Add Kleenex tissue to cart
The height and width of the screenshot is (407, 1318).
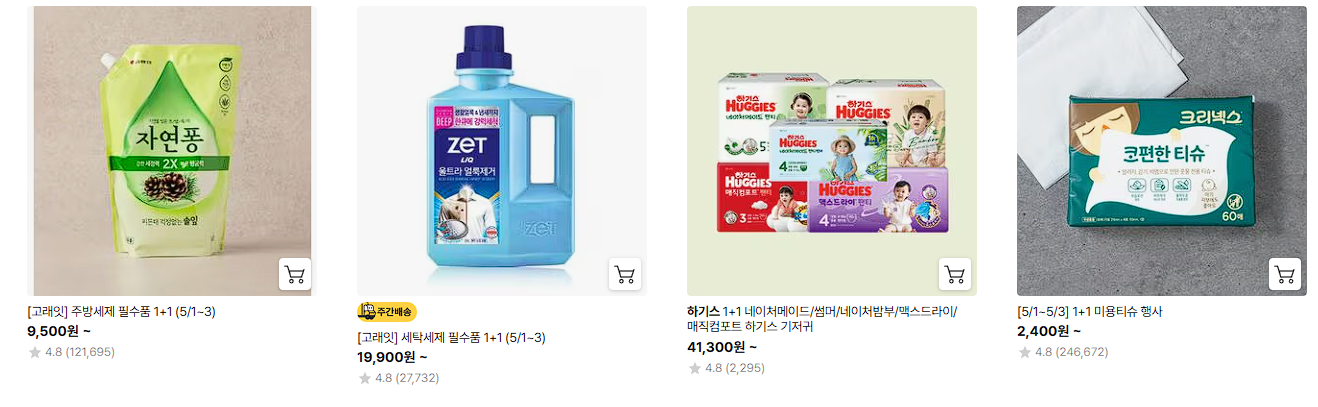click(x=1285, y=274)
